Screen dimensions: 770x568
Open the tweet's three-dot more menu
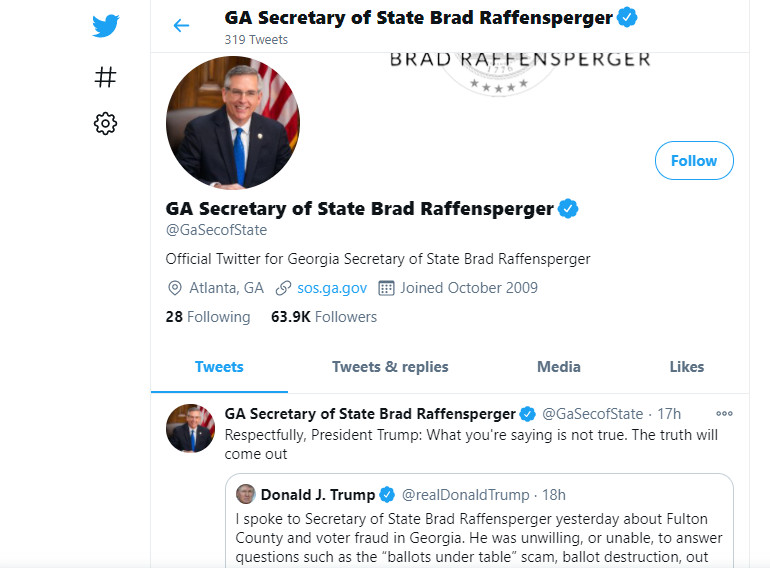click(x=724, y=413)
